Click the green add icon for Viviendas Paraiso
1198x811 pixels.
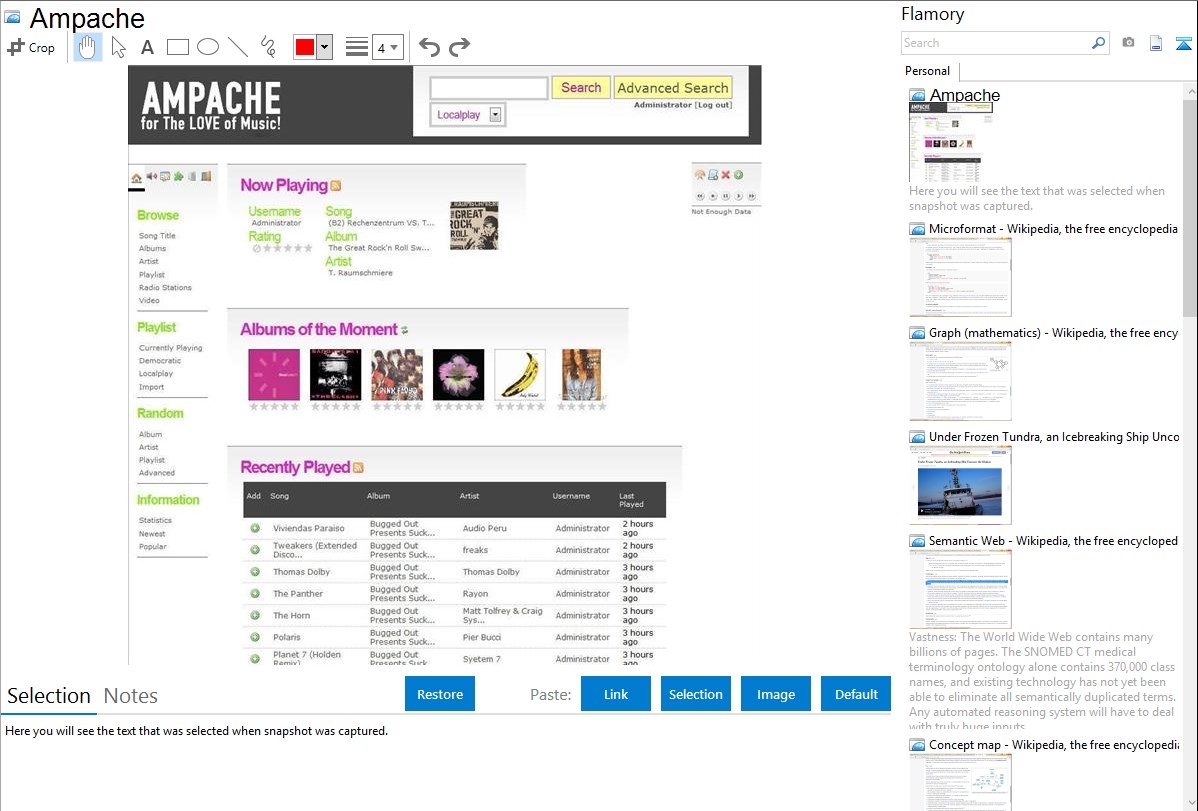[254, 528]
